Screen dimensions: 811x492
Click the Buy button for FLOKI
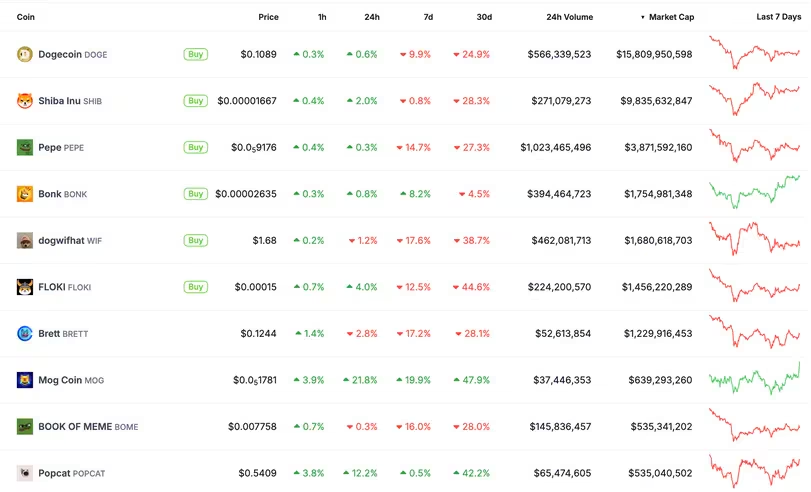click(x=196, y=287)
